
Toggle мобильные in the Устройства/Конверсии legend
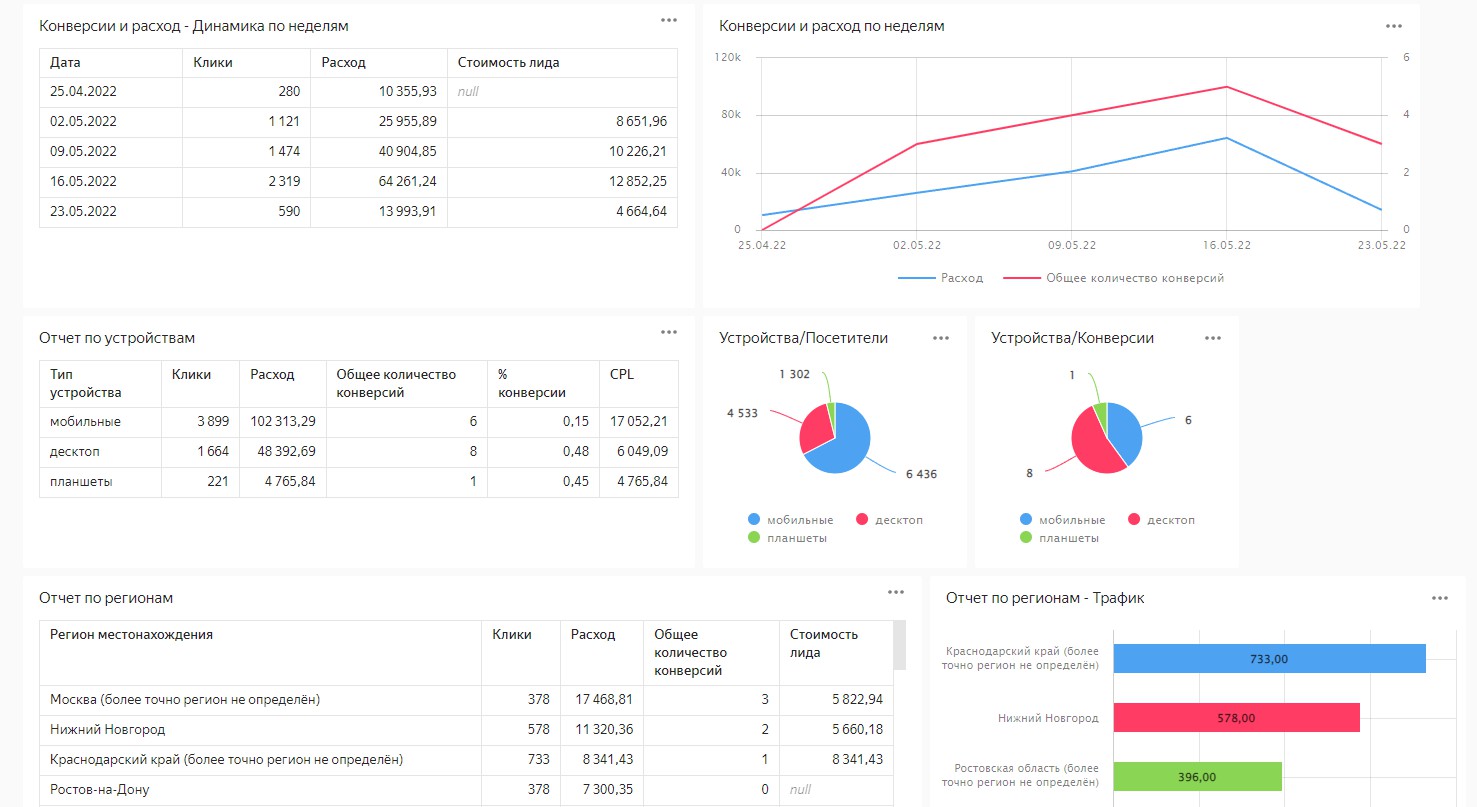[x=1062, y=520]
